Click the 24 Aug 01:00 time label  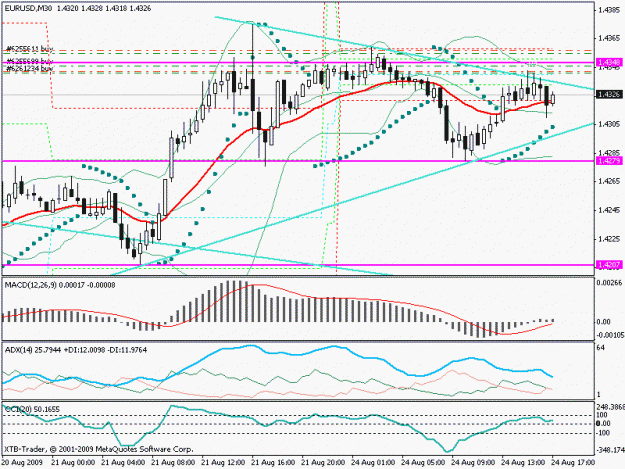pos(373,463)
